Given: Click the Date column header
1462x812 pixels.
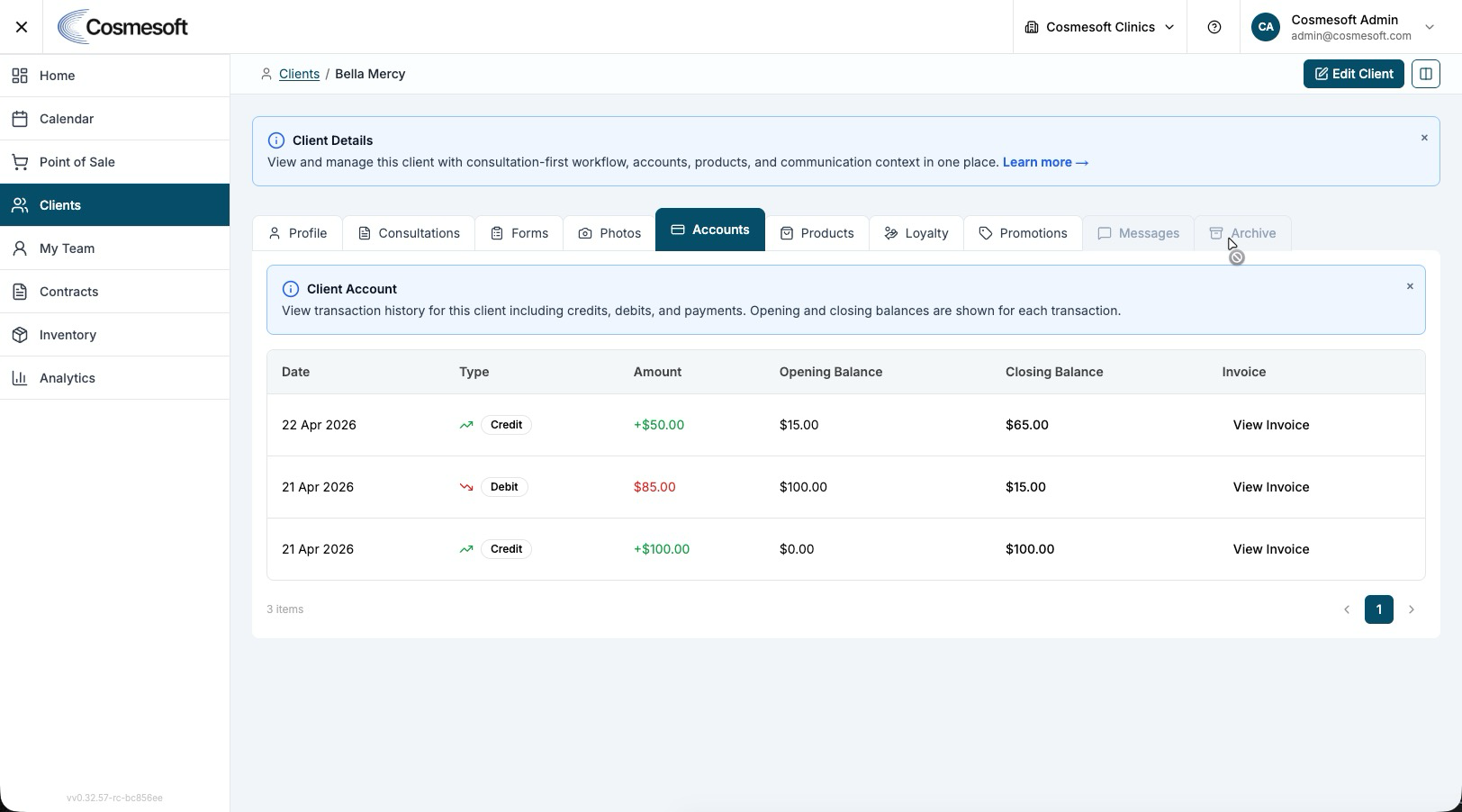Looking at the screenshot, I should pos(295,372).
